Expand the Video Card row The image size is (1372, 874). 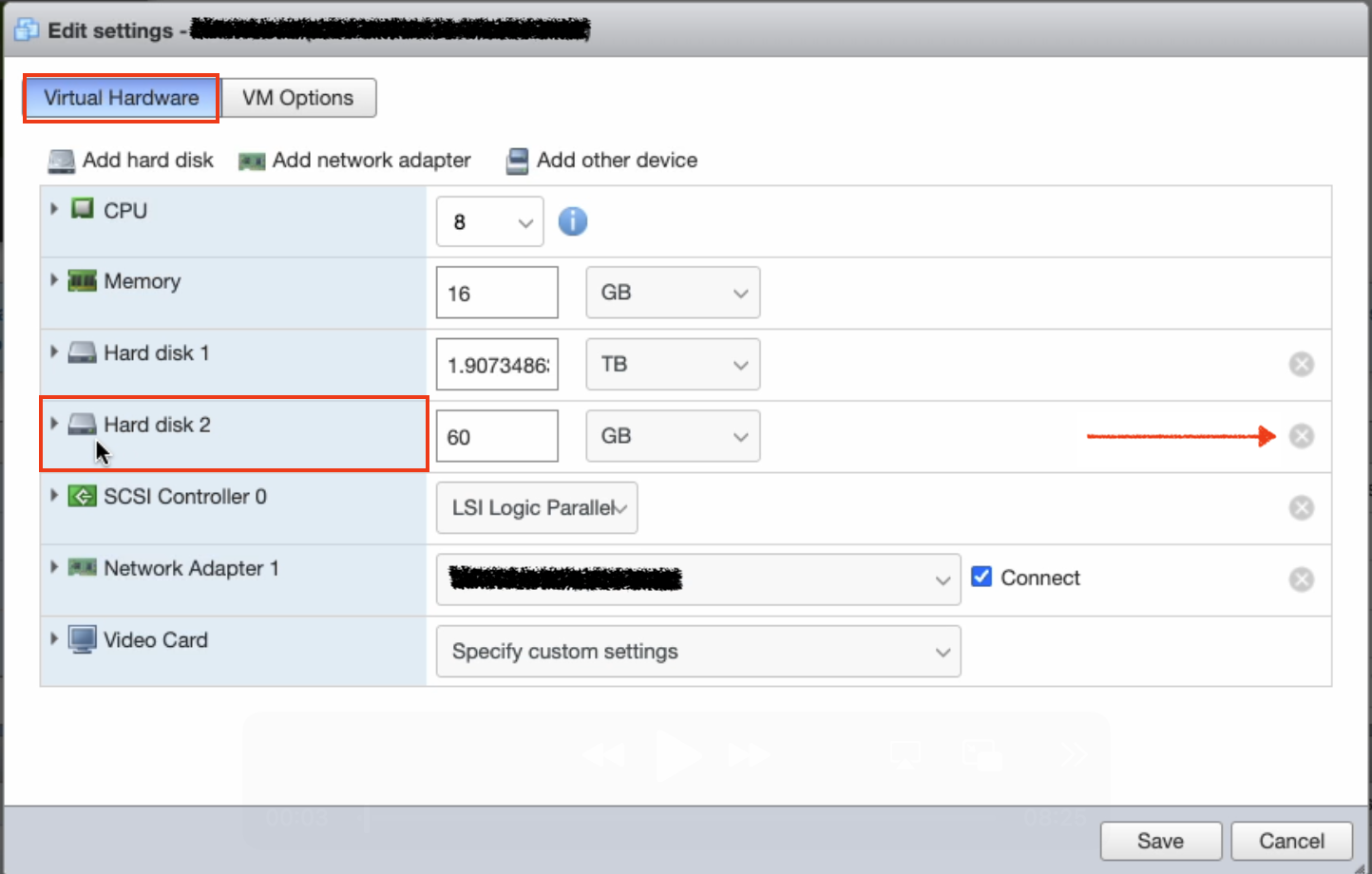pyautogui.click(x=54, y=638)
